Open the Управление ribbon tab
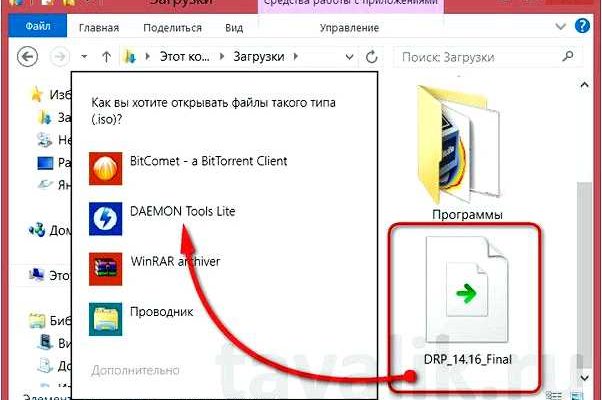The image size is (602, 400). 349,28
